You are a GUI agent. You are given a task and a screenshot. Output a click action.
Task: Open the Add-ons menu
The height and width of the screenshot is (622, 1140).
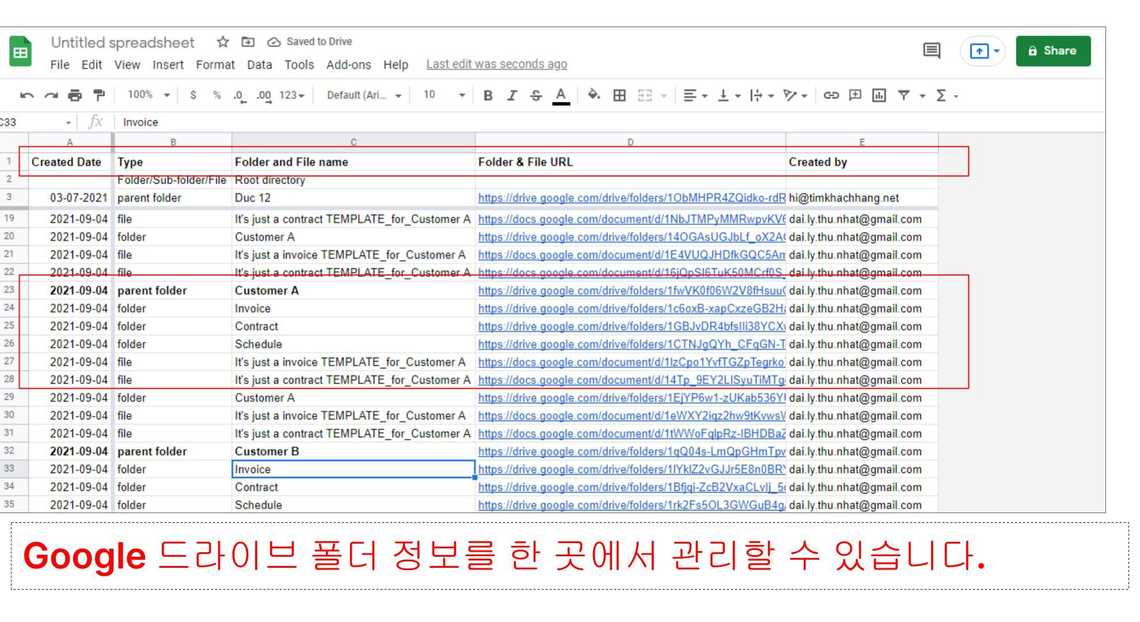click(348, 64)
